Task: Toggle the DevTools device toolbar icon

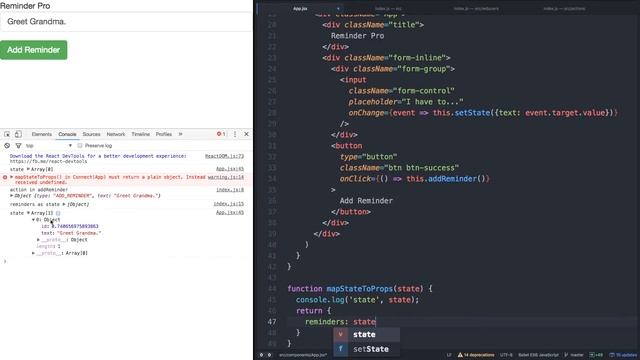Action: 18,134
